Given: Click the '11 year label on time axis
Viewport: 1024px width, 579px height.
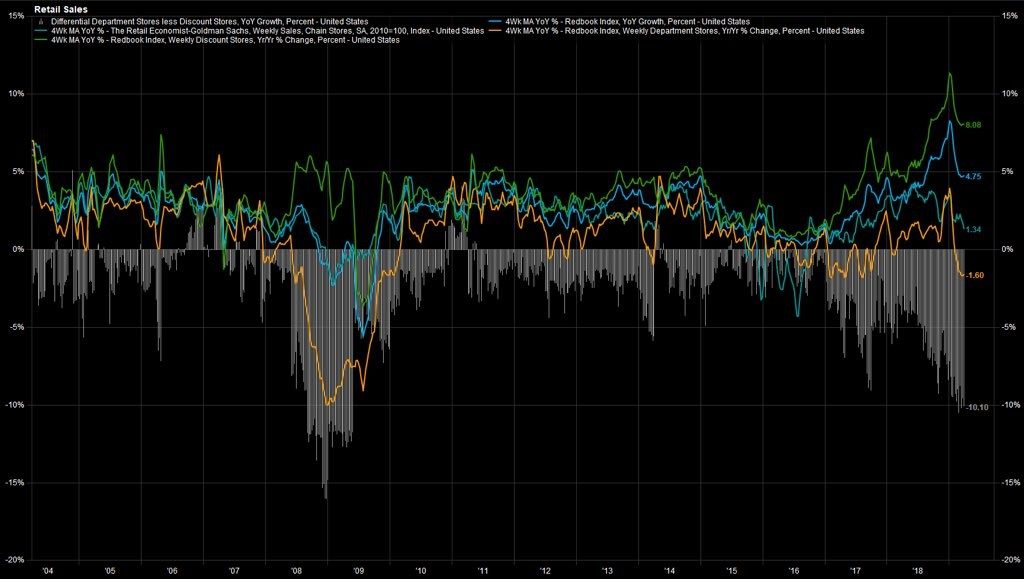Looking at the screenshot, I should click(x=483, y=571).
